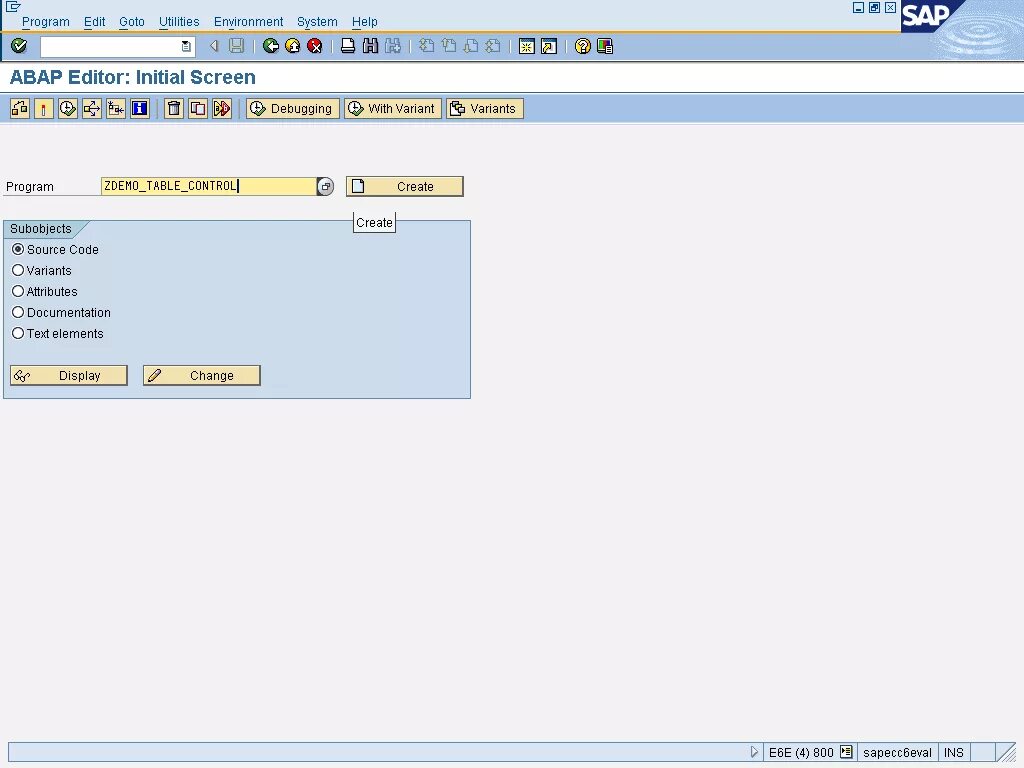
Task: Open the Environment menu
Action: coord(248,22)
